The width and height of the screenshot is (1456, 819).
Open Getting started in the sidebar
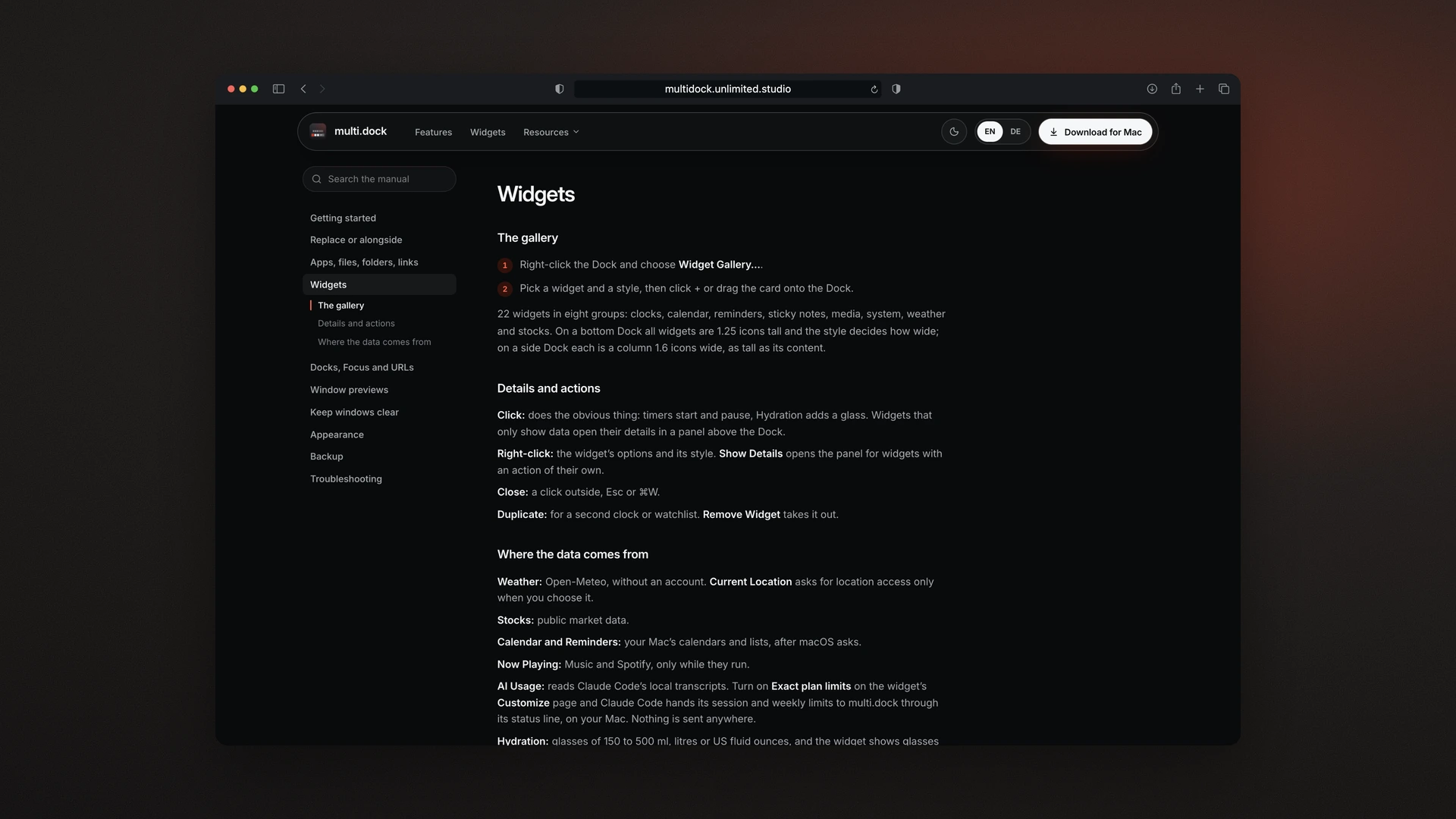point(343,218)
